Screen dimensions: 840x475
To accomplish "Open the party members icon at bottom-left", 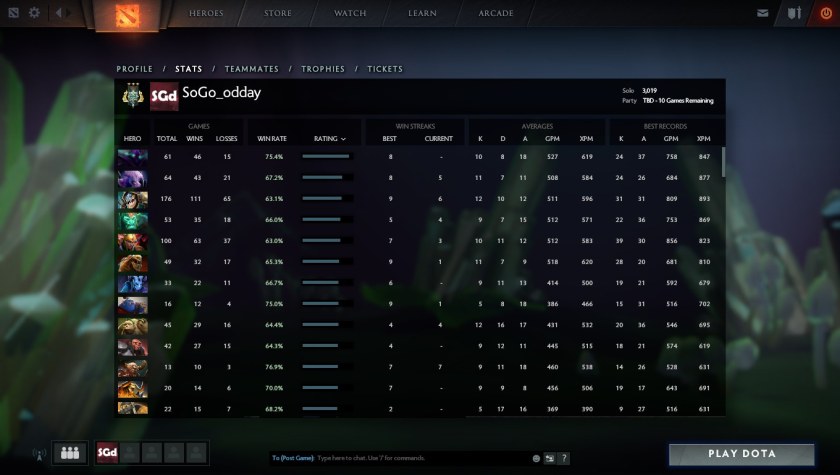I will pos(70,453).
